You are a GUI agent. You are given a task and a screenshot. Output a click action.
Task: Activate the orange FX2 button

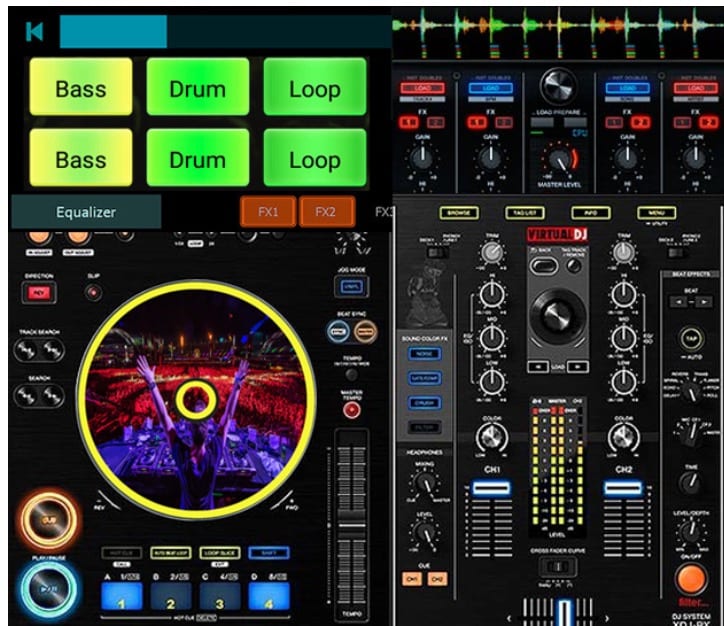click(327, 212)
